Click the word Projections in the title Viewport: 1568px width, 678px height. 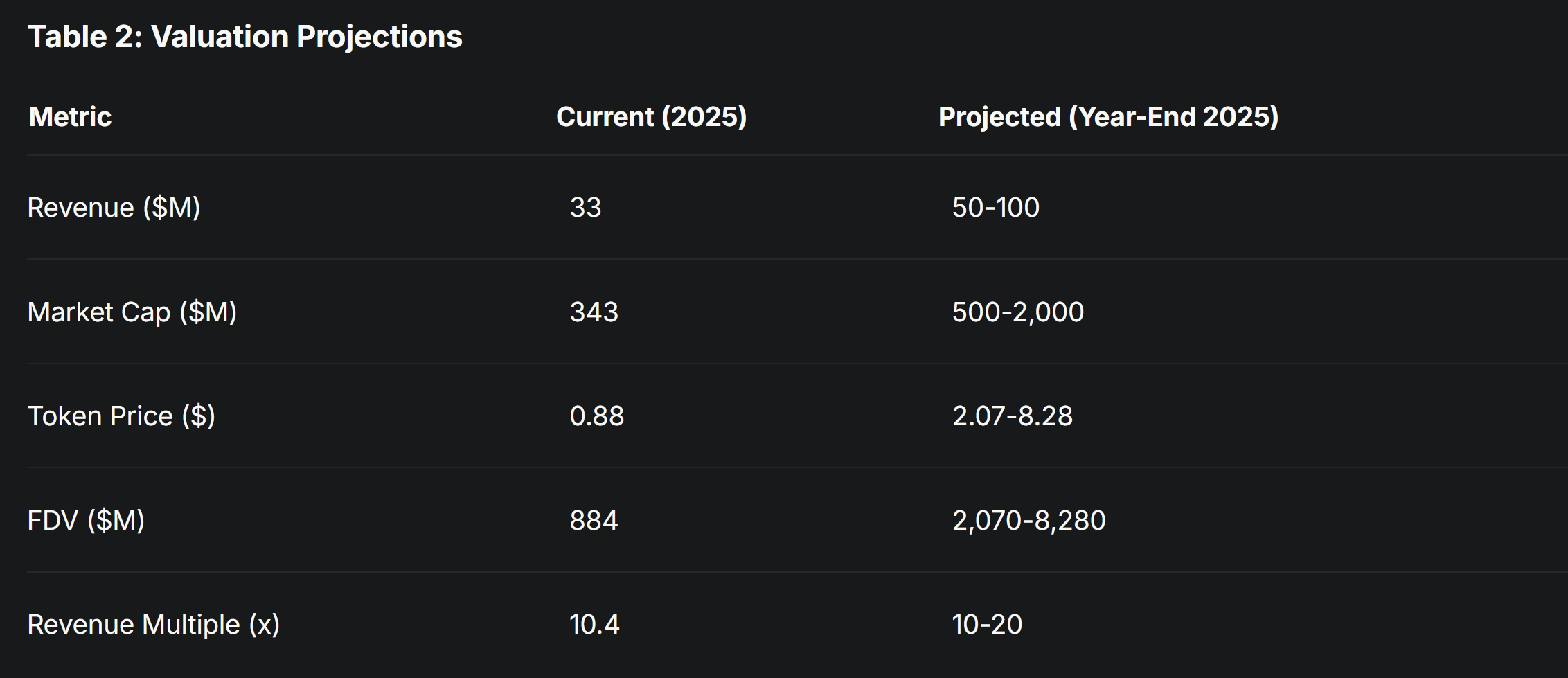pyautogui.click(x=380, y=37)
